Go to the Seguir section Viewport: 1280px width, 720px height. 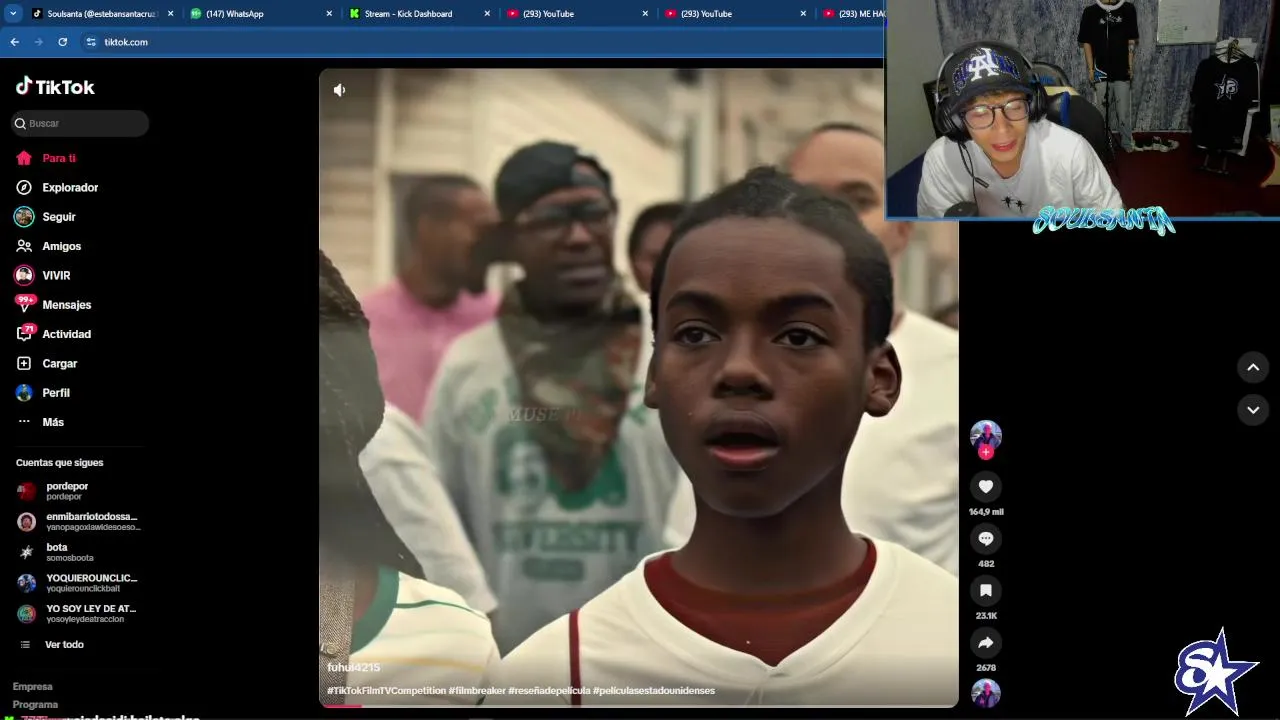[x=59, y=217]
